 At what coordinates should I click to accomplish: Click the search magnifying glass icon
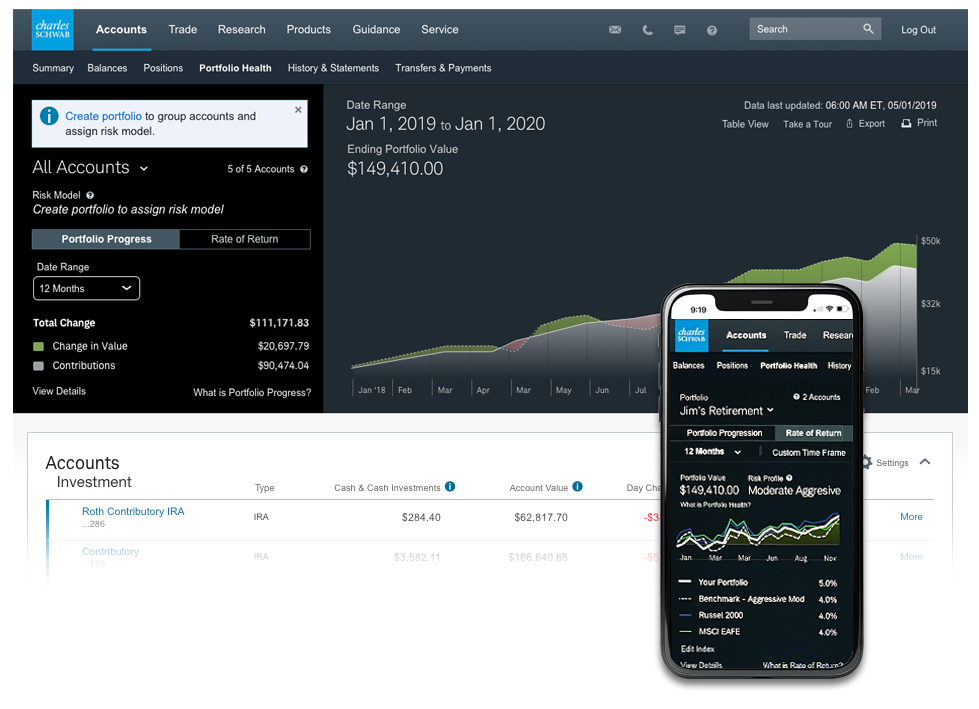[x=869, y=30]
